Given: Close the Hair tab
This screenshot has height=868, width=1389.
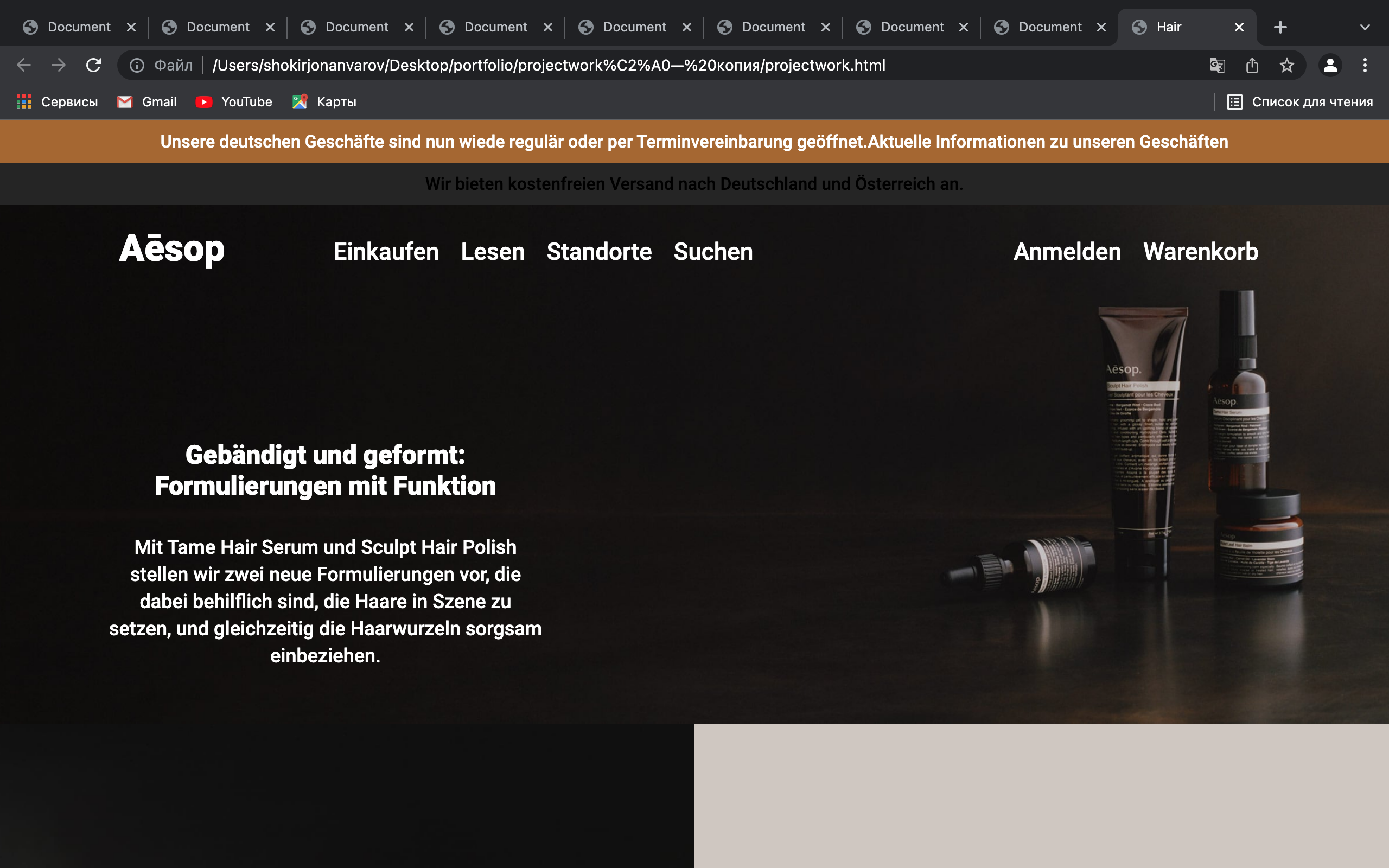Looking at the screenshot, I should coord(1239,27).
